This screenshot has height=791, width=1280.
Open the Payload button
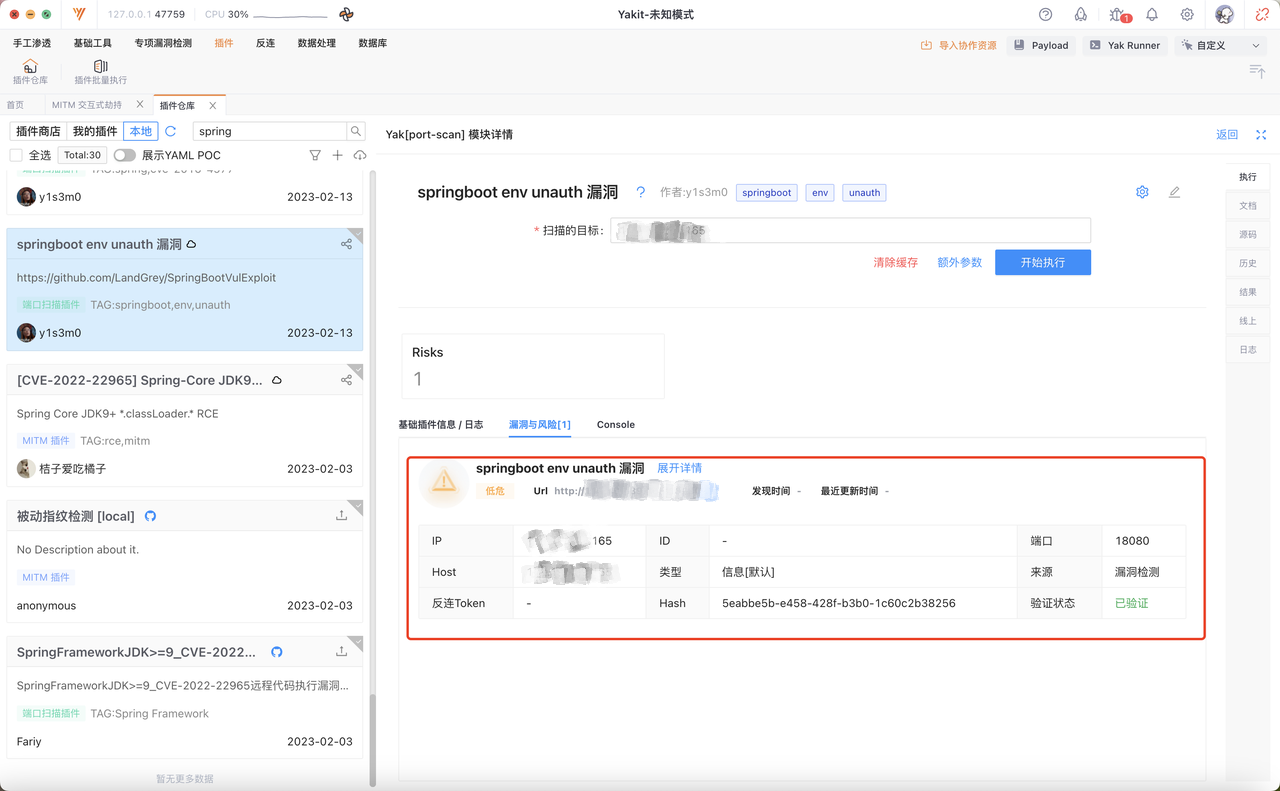pyautogui.click(x=1041, y=45)
